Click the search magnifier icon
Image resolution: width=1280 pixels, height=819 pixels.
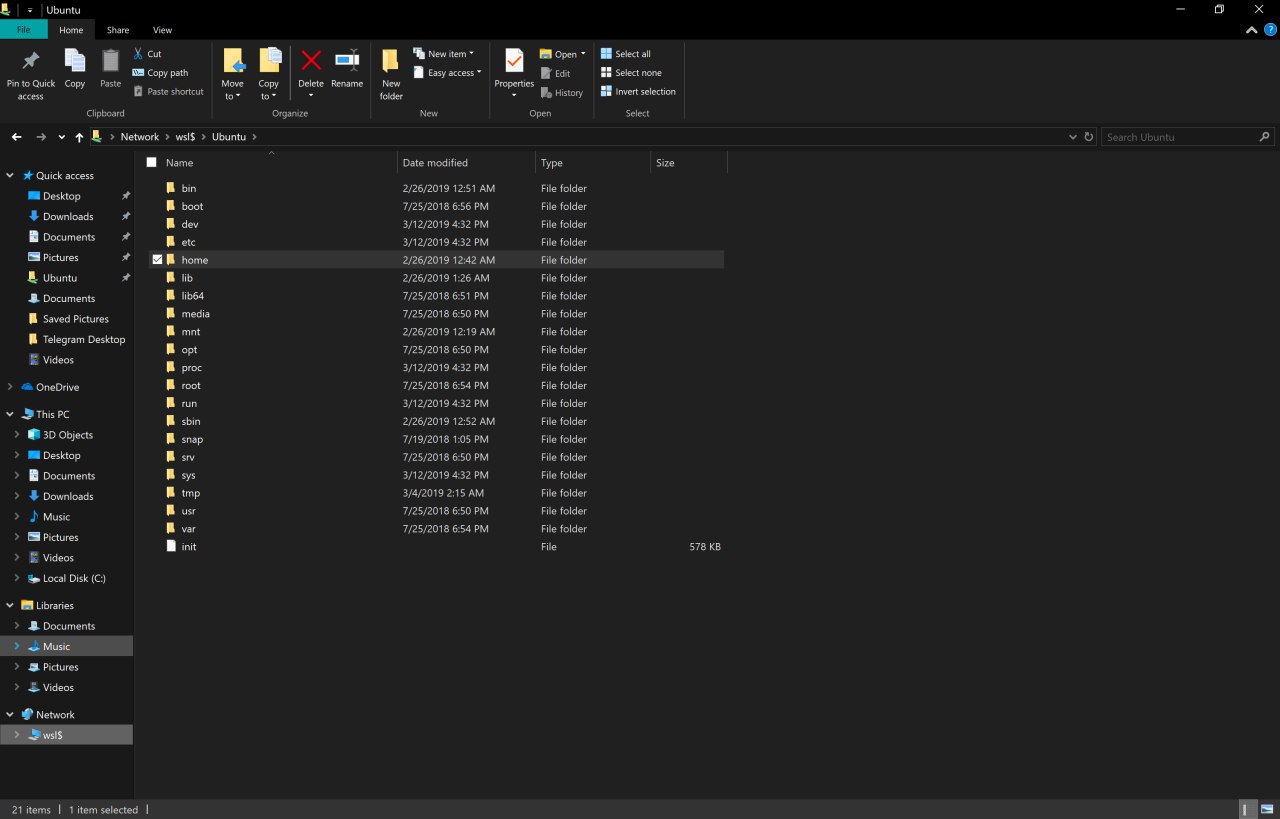(1265, 137)
